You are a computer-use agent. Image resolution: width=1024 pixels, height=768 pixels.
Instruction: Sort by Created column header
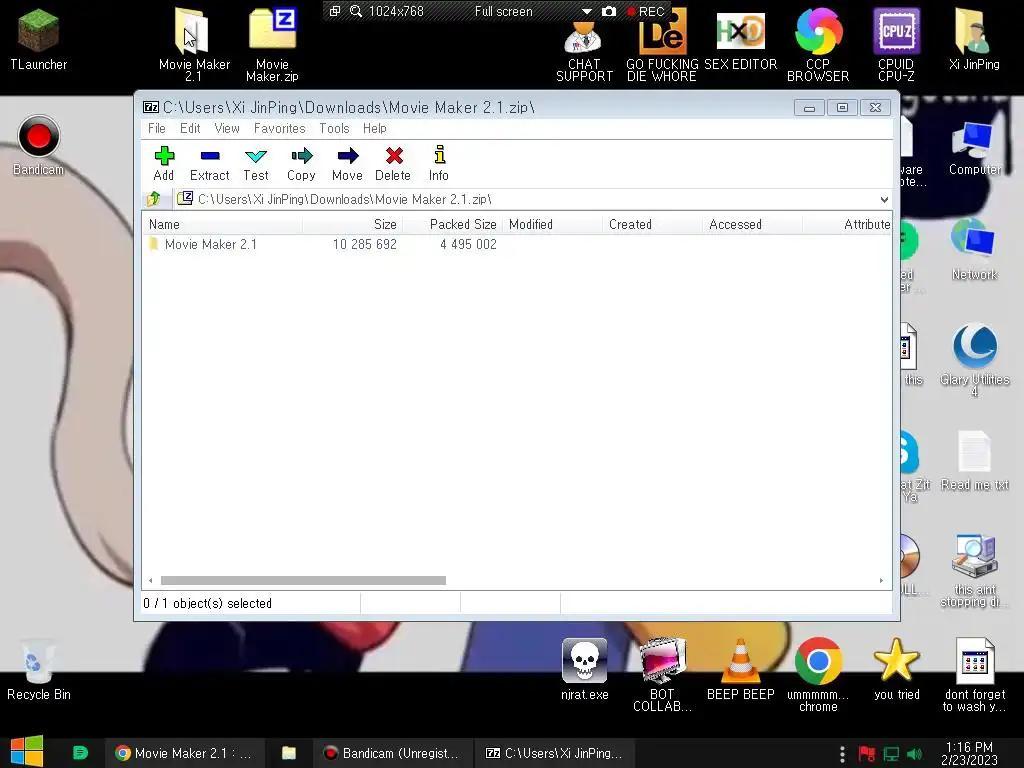pos(652,224)
